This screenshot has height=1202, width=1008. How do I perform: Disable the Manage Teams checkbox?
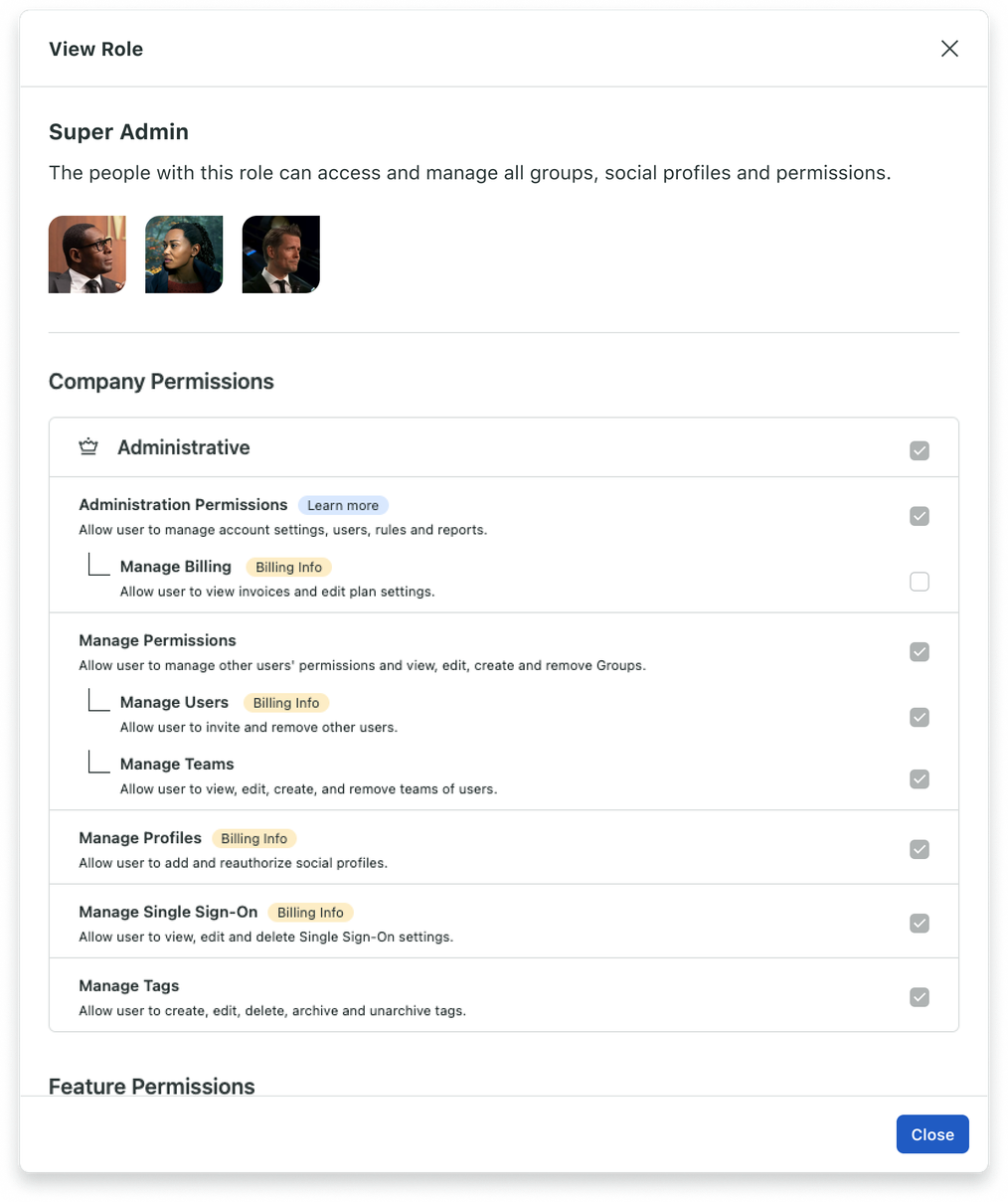(x=920, y=779)
